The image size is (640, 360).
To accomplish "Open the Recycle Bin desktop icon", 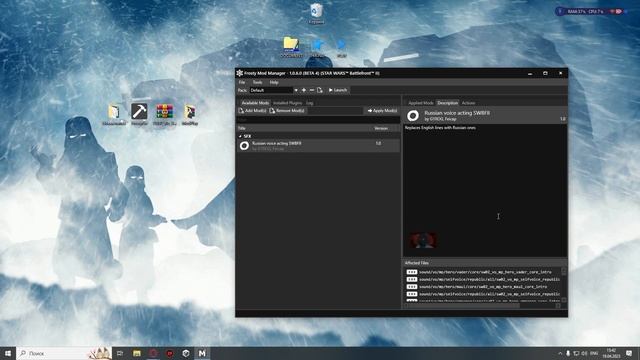I will point(316,13).
